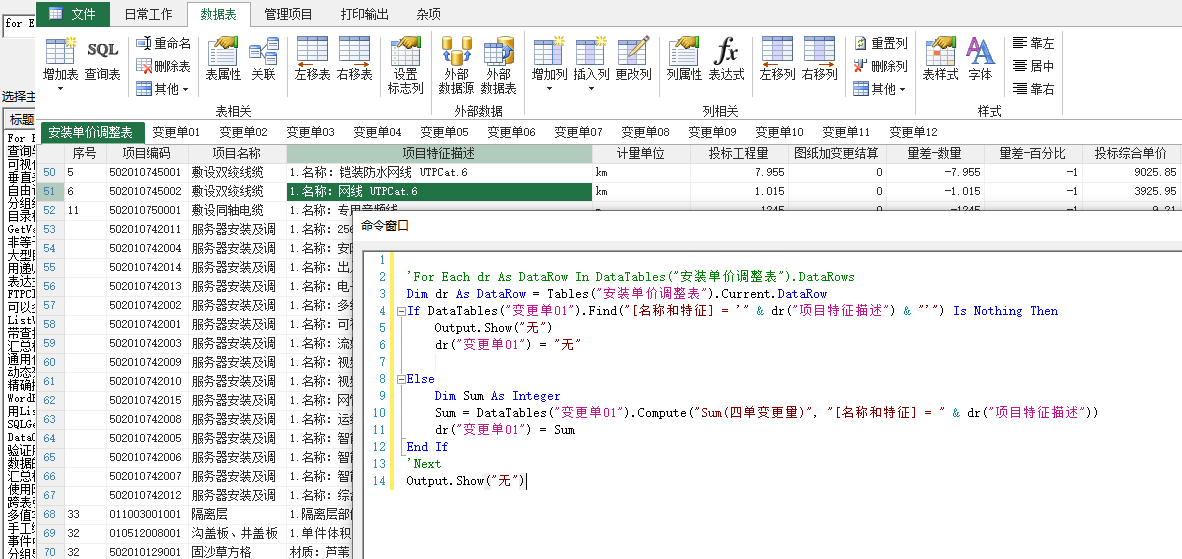Collapse the If code block
The width and height of the screenshot is (1182, 559).
(x=399, y=311)
